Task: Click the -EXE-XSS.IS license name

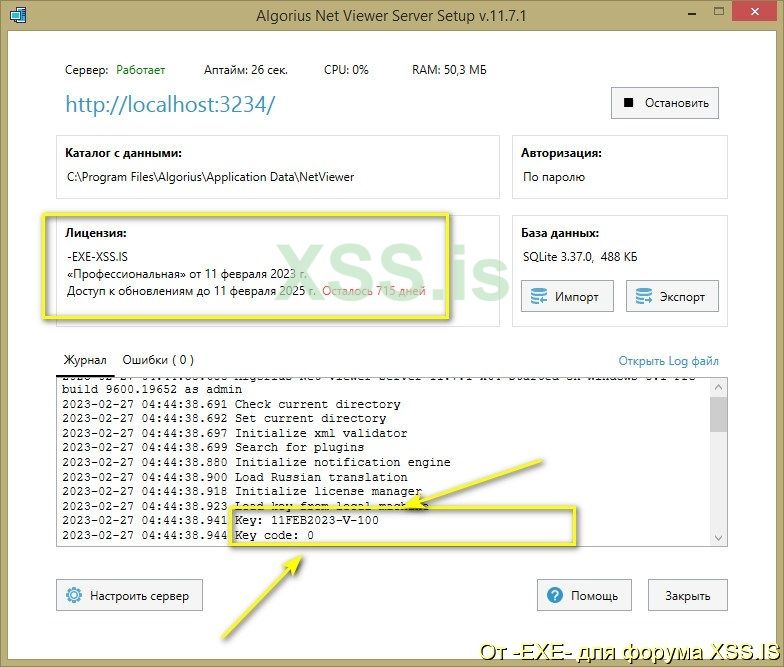Action: 98,257
